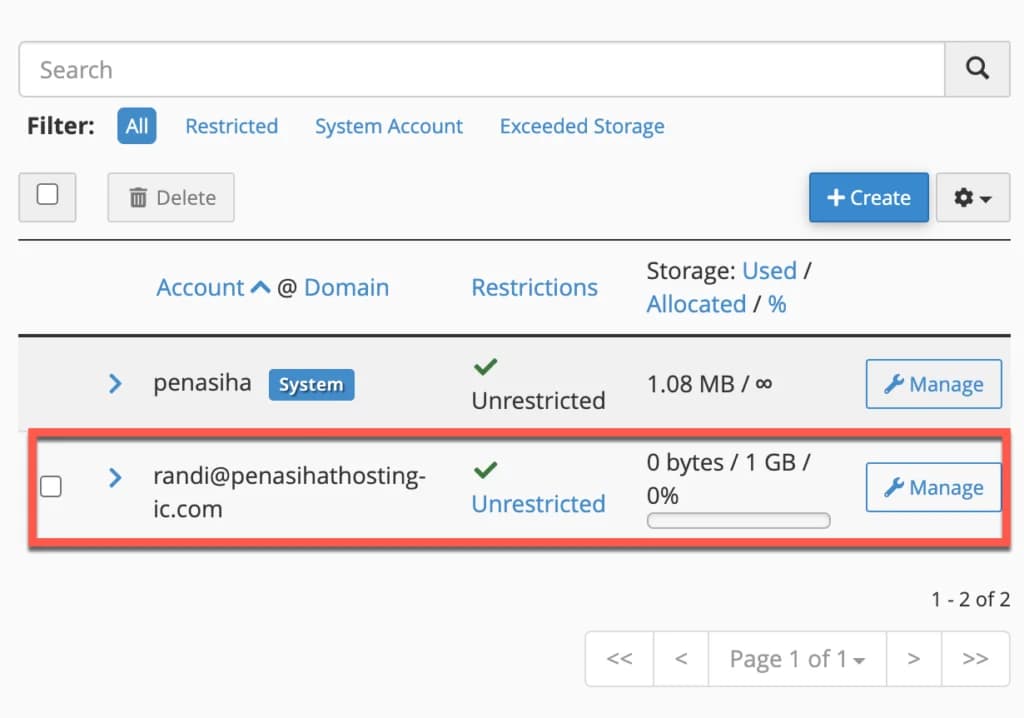Click the green checkmark for randi restrictions
The image size is (1024, 718).
tap(486, 470)
